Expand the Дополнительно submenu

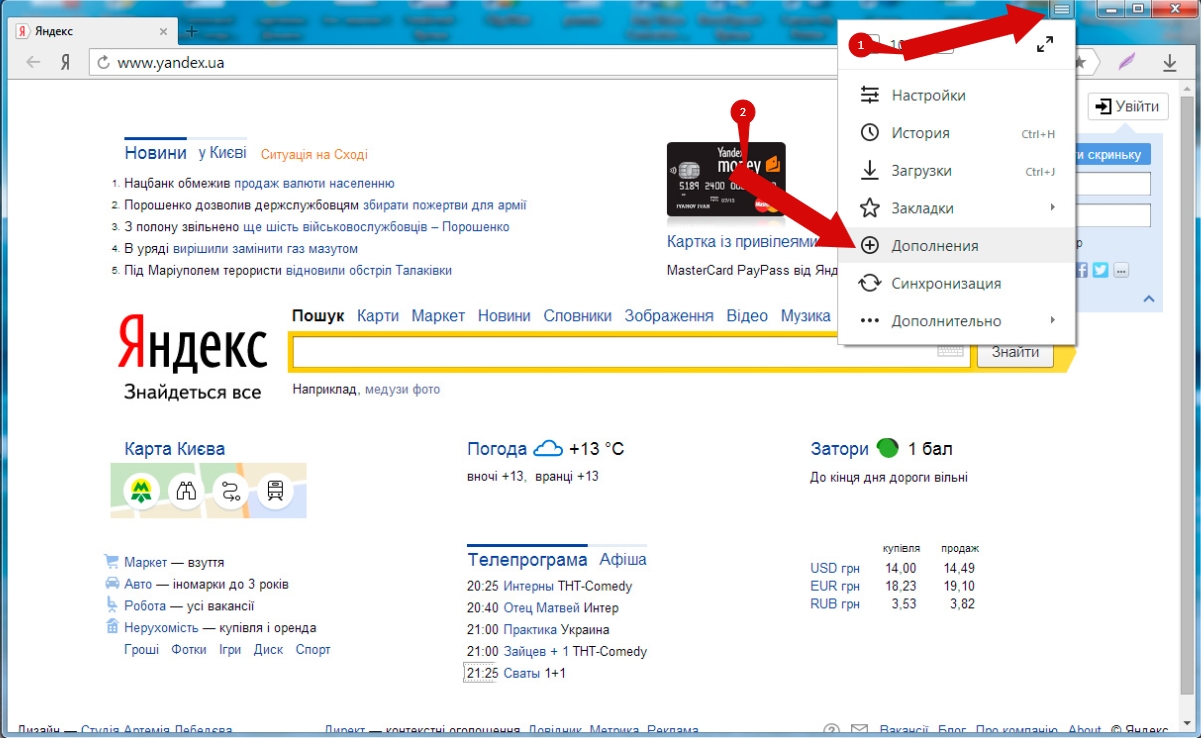[957, 321]
